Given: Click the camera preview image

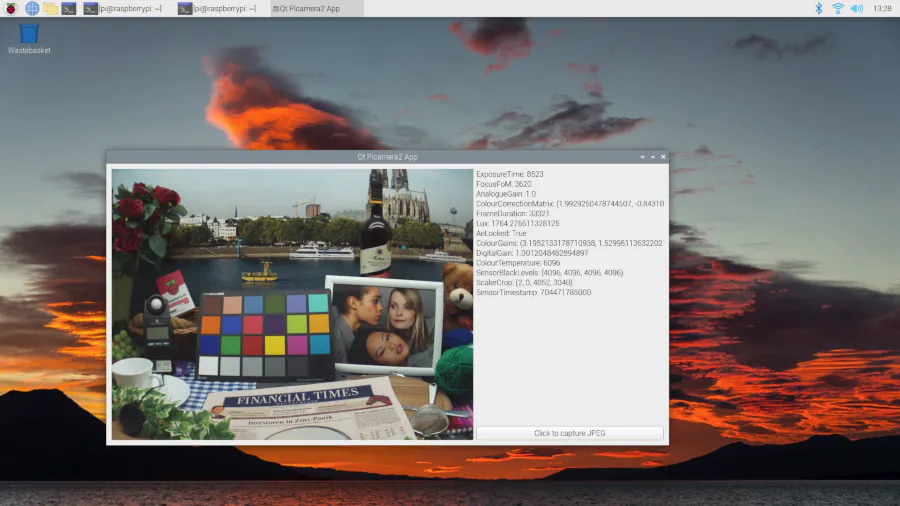Looking at the screenshot, I should 292,304.
